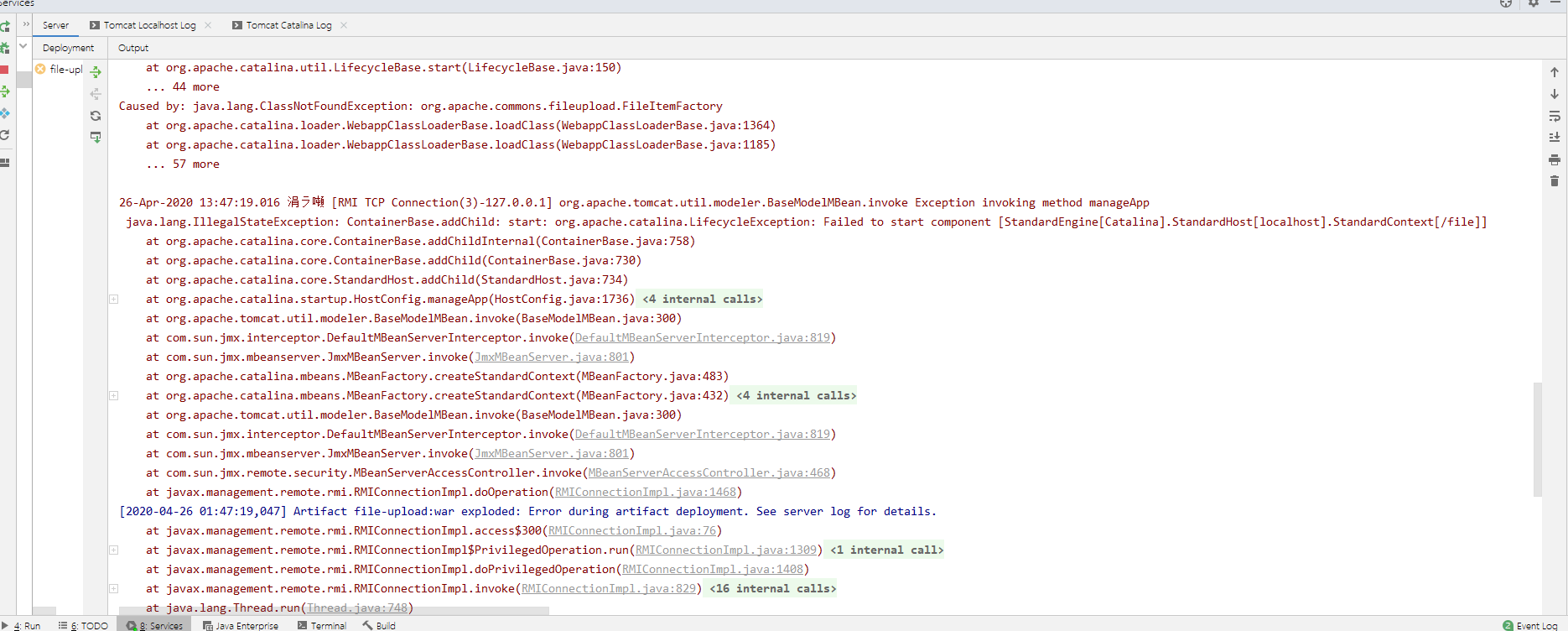Open RMIConnectionImpl.java:76 link

coord(632,530)
